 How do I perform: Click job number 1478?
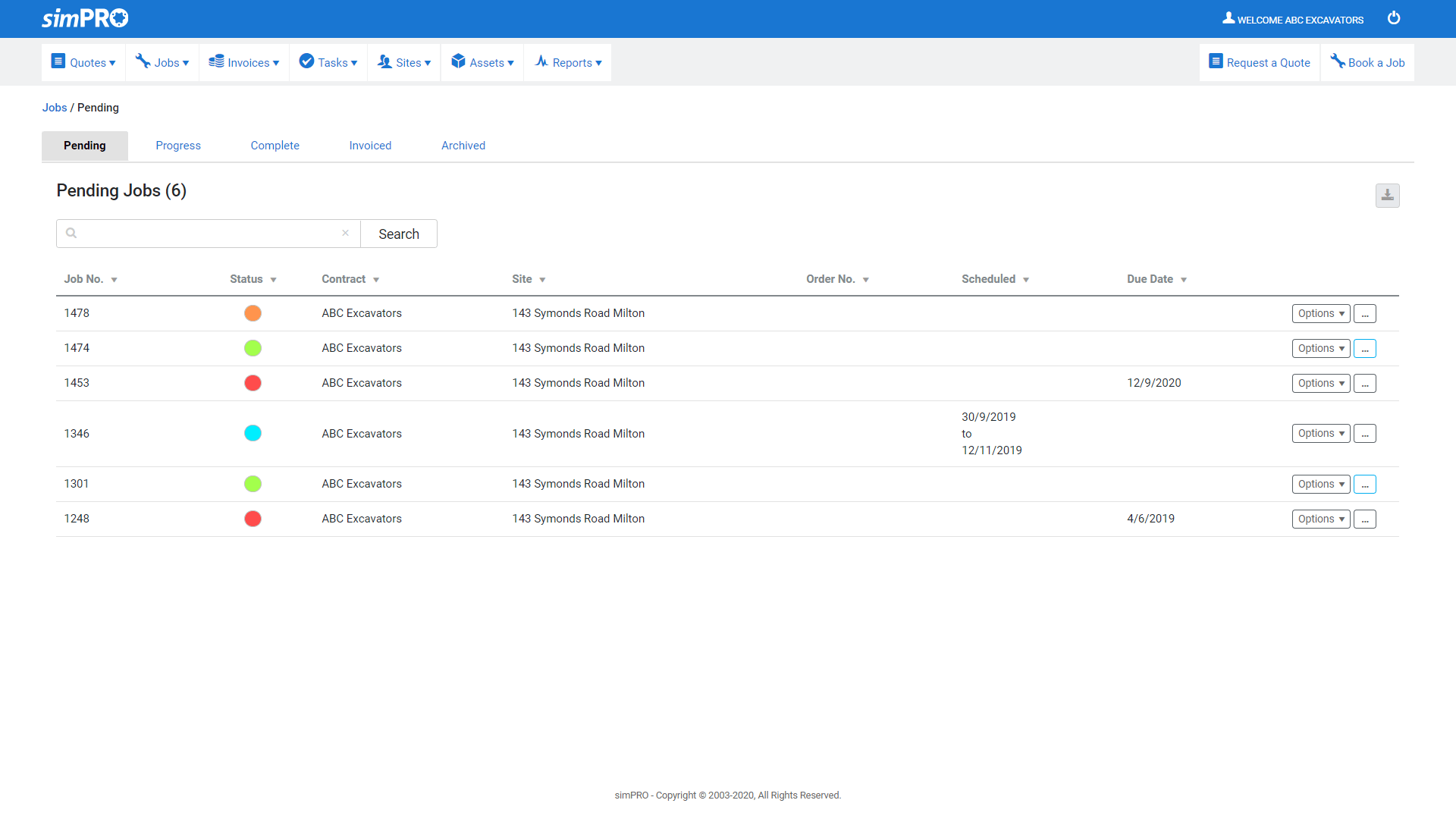click(77, 313)
